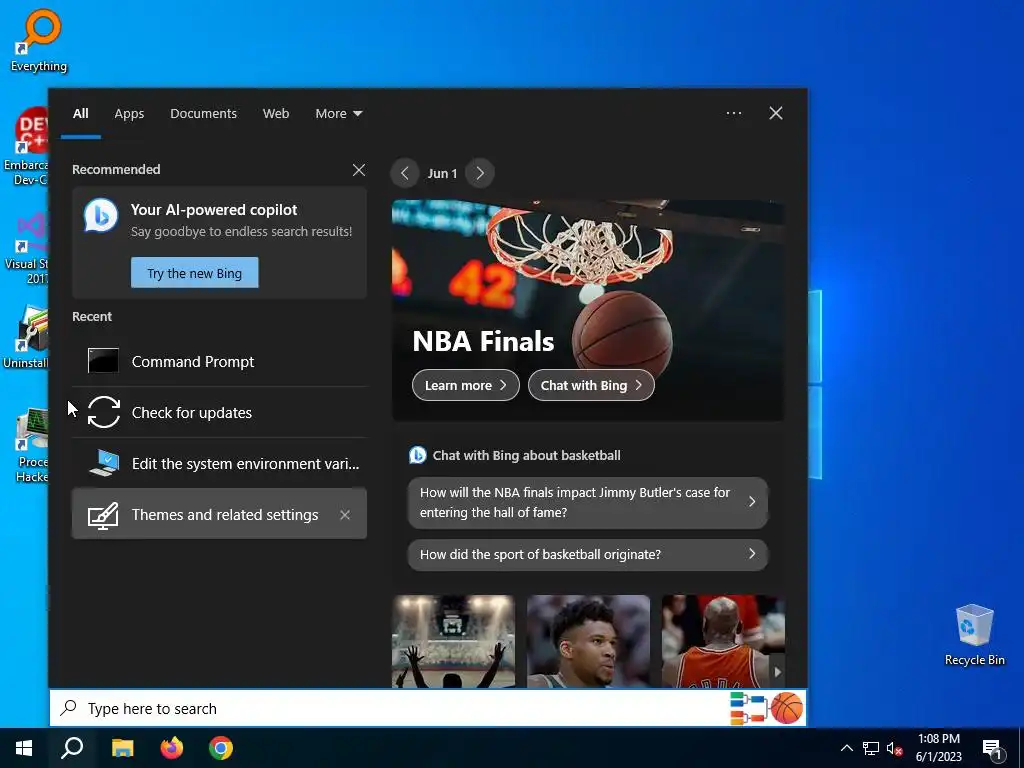The width and height of the screenshot is (1024, 768).
Task: Open the Uninstall tool desktop shortcut
Action: pyautogui.click(x=26, y=336)
